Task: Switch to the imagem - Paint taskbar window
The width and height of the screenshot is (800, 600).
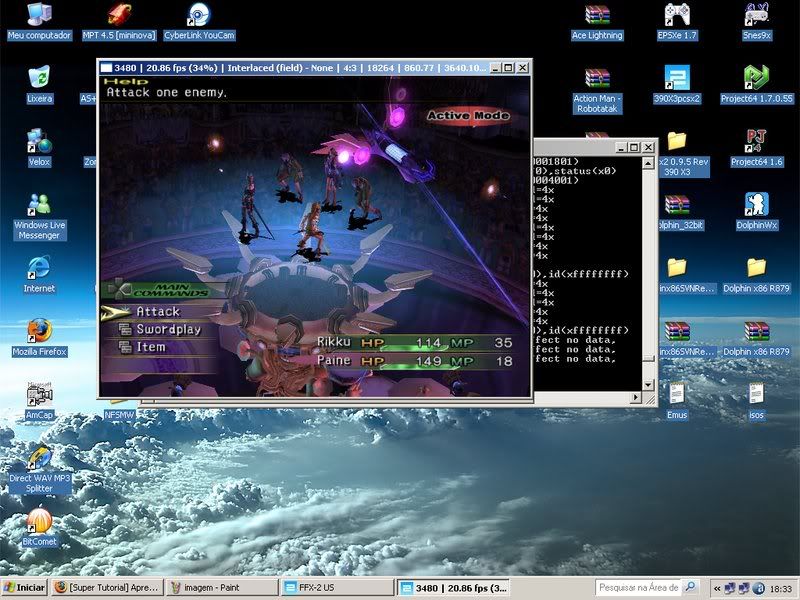Action: [x=220, y=588]
